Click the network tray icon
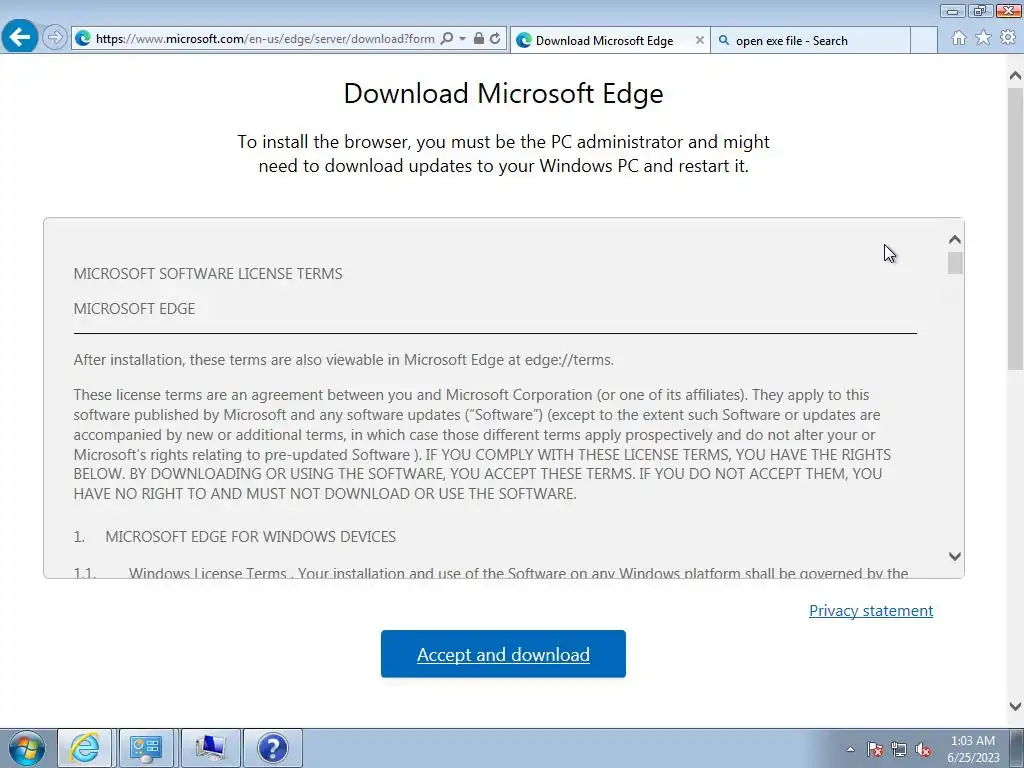Viewport: 1024px width, 768px height. (x=899, y=749)
